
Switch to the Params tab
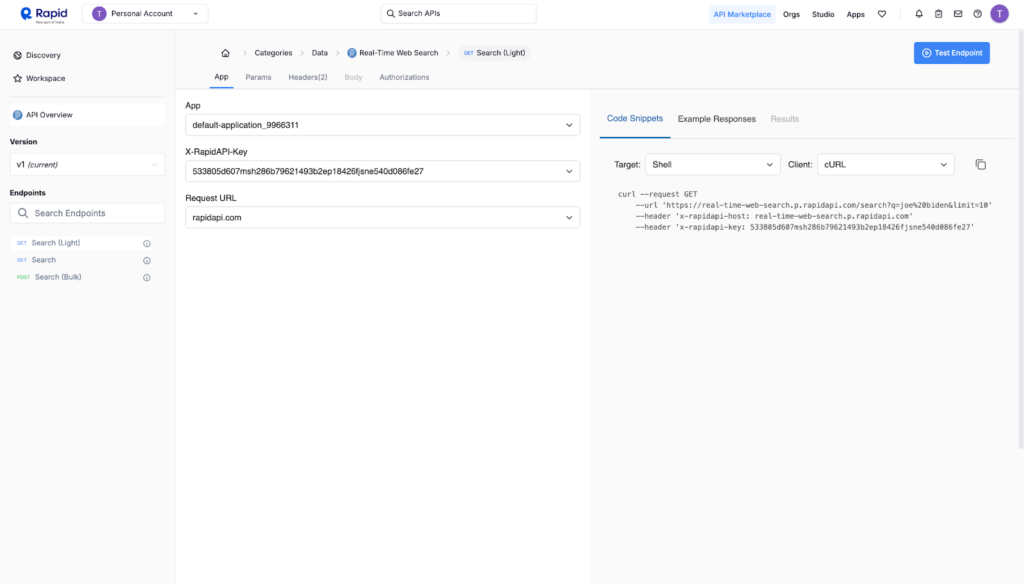coord(258,77)
